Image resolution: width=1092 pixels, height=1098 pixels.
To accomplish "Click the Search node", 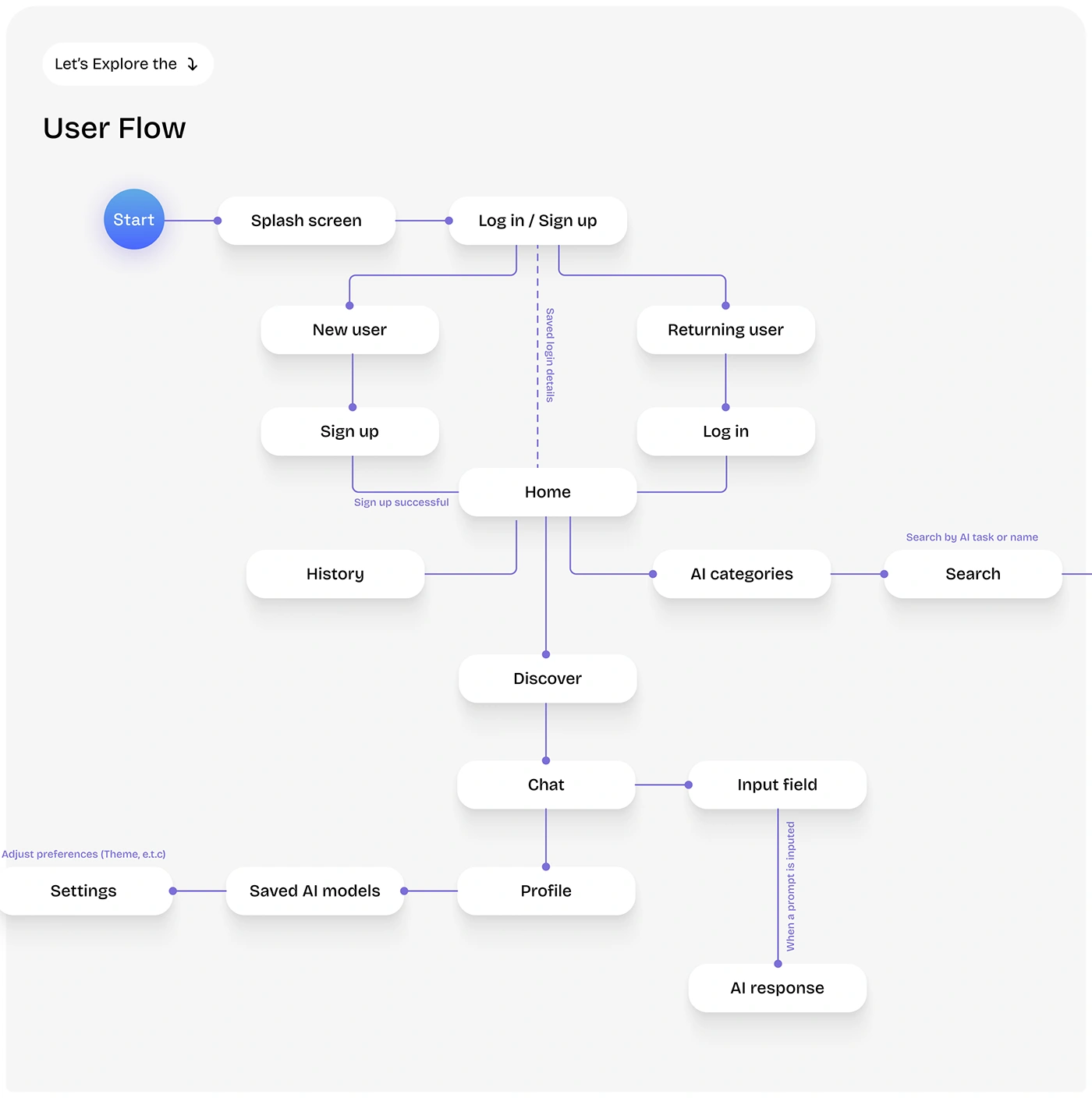I will click(973, 574).
